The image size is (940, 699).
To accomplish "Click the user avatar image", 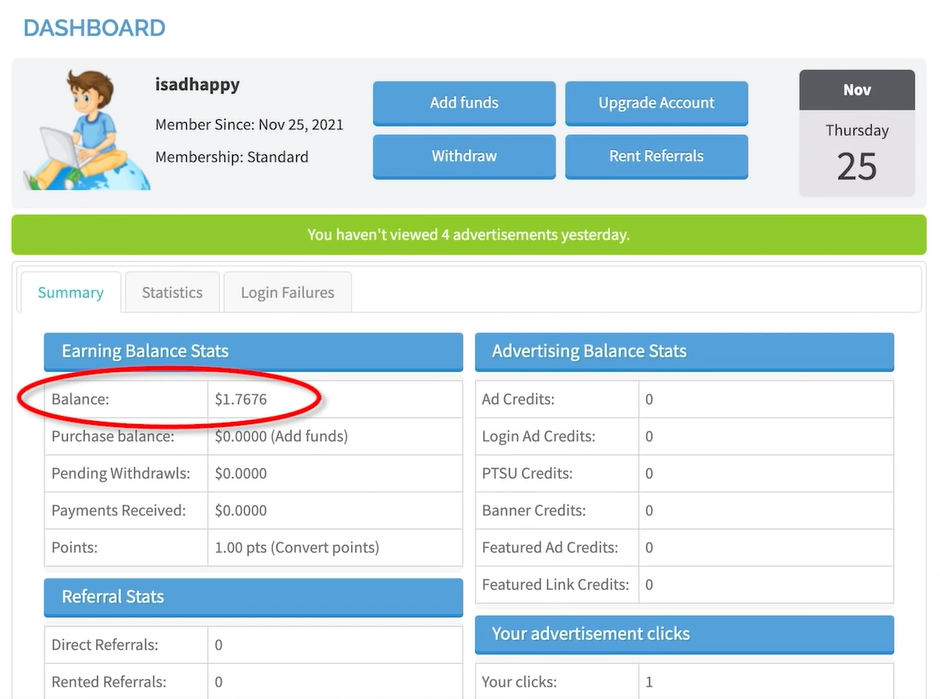I will [87, 129].
